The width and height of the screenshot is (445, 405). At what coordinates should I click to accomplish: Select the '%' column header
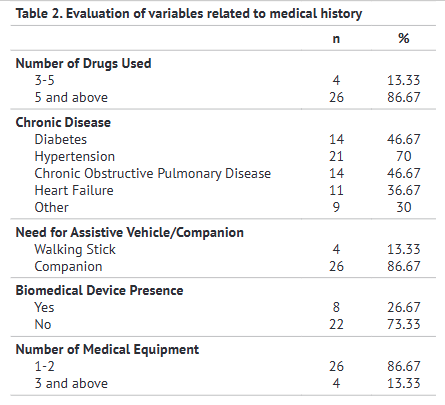(404, 38)
